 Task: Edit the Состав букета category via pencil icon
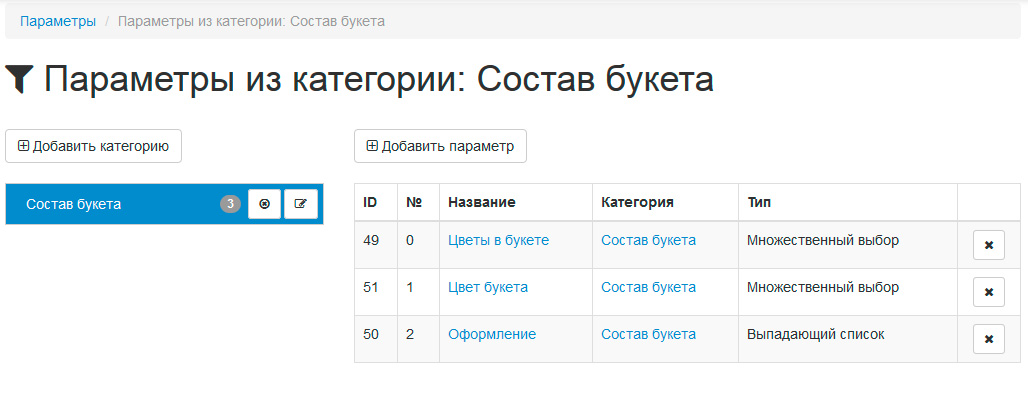coord(301,204)
